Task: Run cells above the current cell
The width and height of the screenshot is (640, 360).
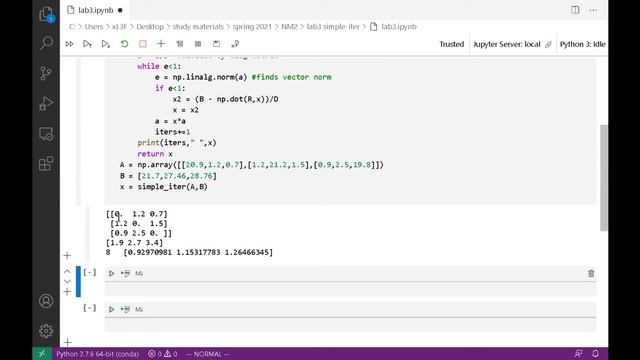Action: pyautogui.click(x=87, y=44)
